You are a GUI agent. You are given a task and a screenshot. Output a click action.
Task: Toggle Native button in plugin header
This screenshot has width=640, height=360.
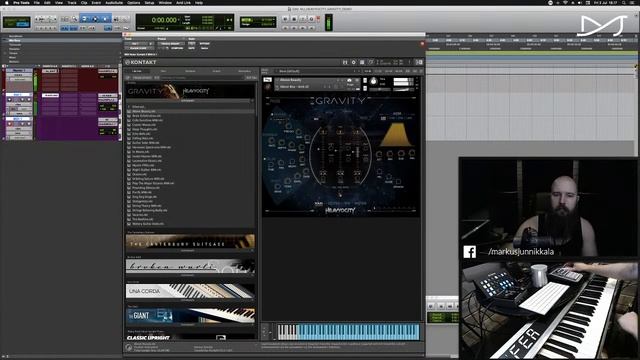click(x=204, y=48)
